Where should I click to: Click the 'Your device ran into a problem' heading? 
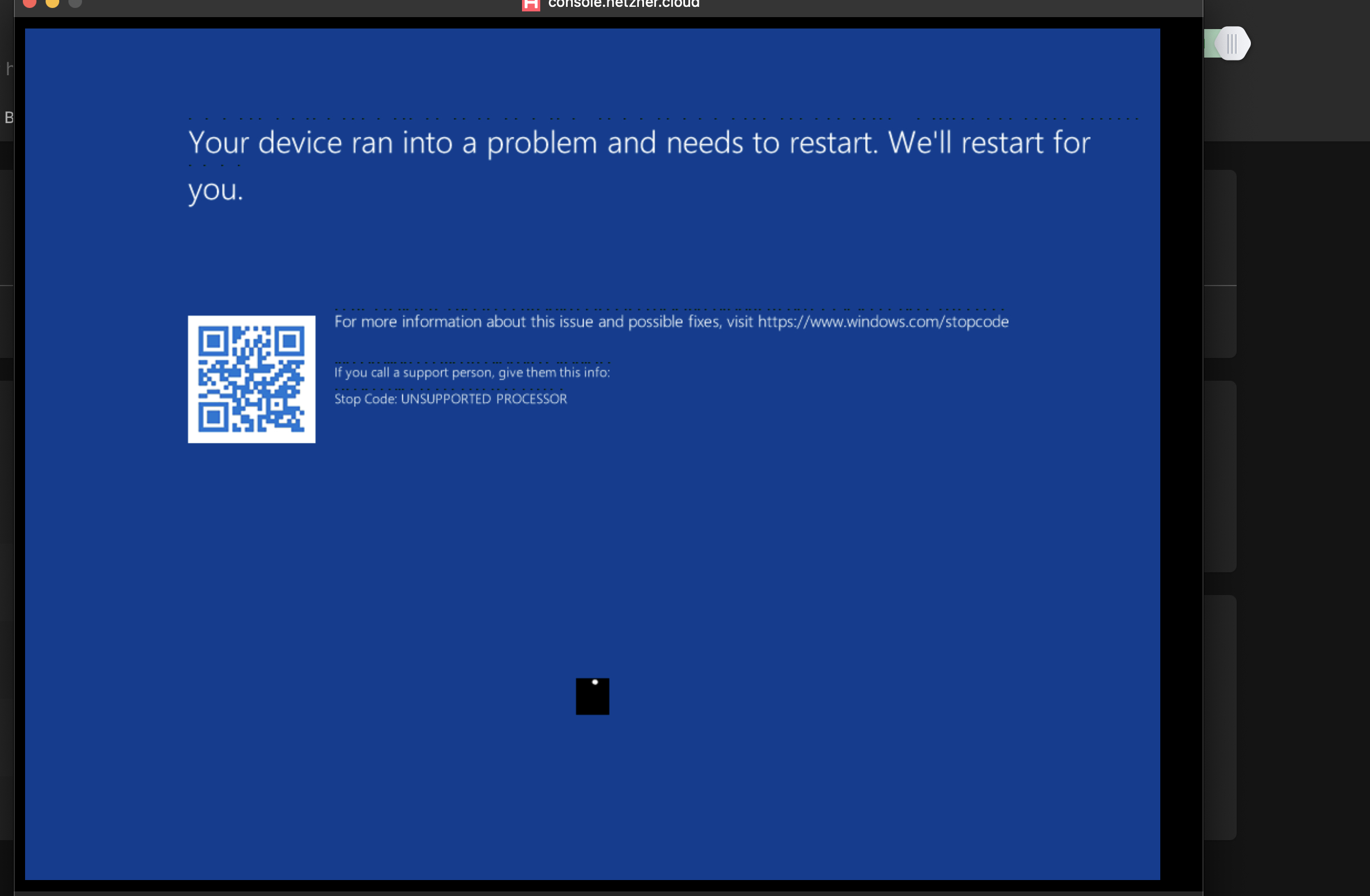click(x=639, y=142)
